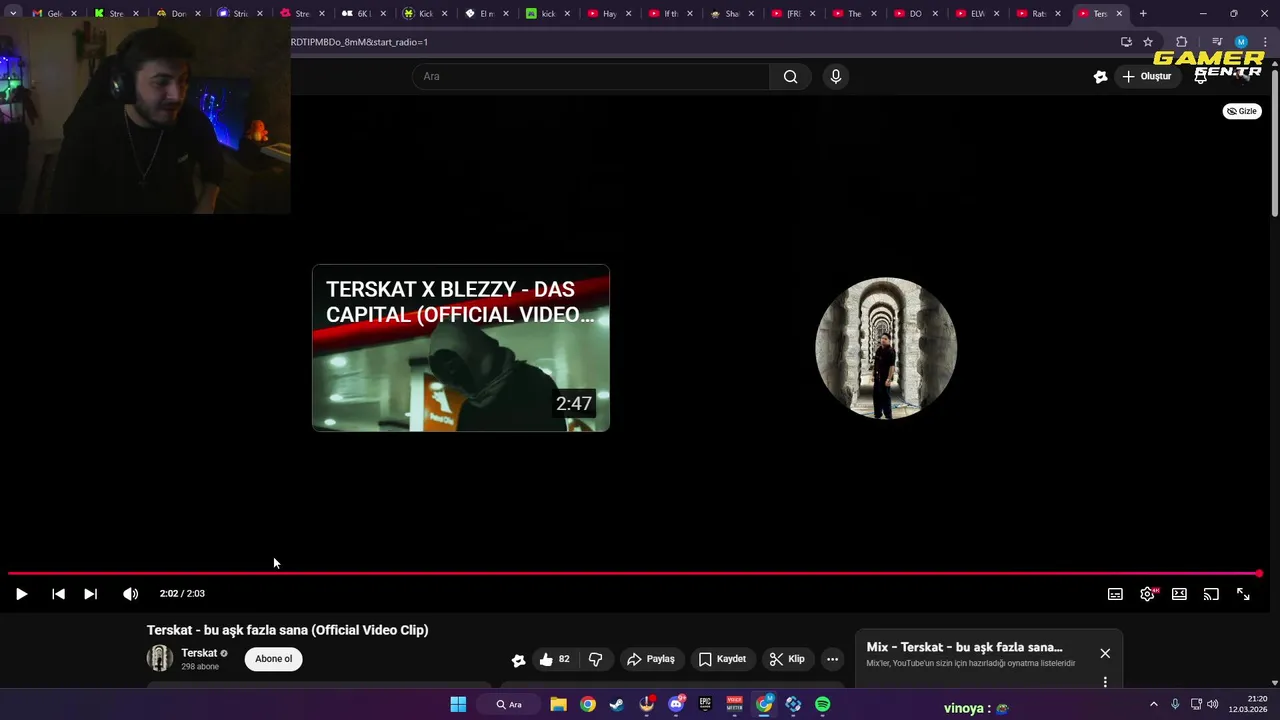
Task: Switch to the 'ELW' YouTube tab
Action: (x=977, y=14)
